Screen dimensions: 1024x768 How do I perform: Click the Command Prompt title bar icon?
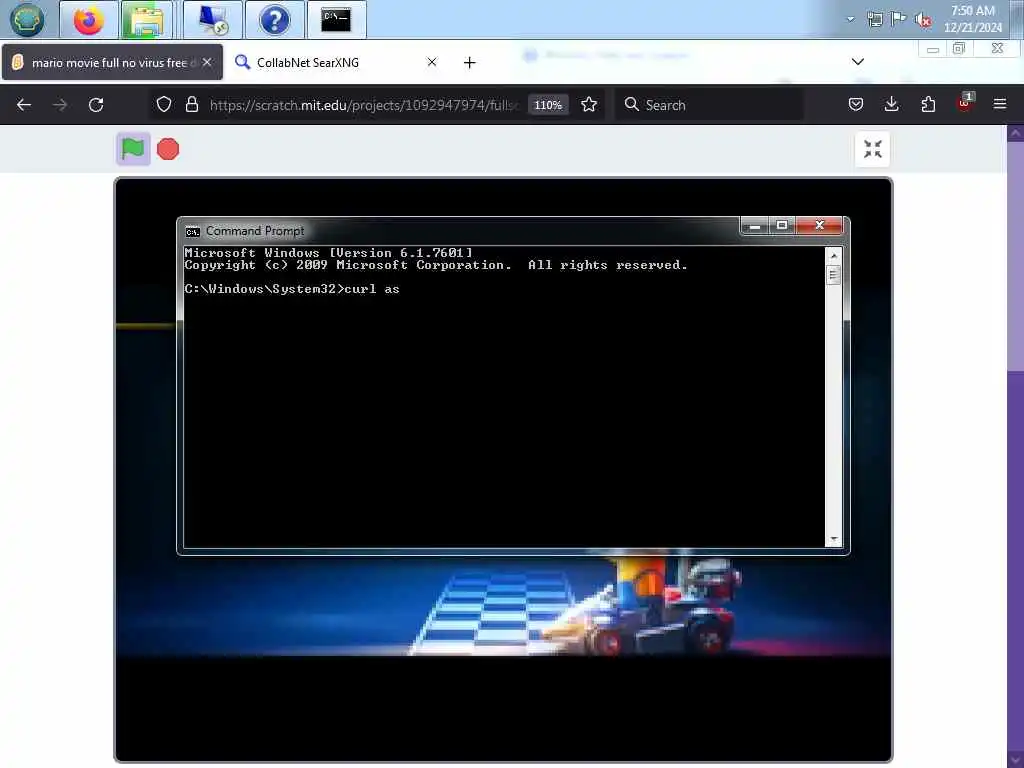tap(192, 231)
